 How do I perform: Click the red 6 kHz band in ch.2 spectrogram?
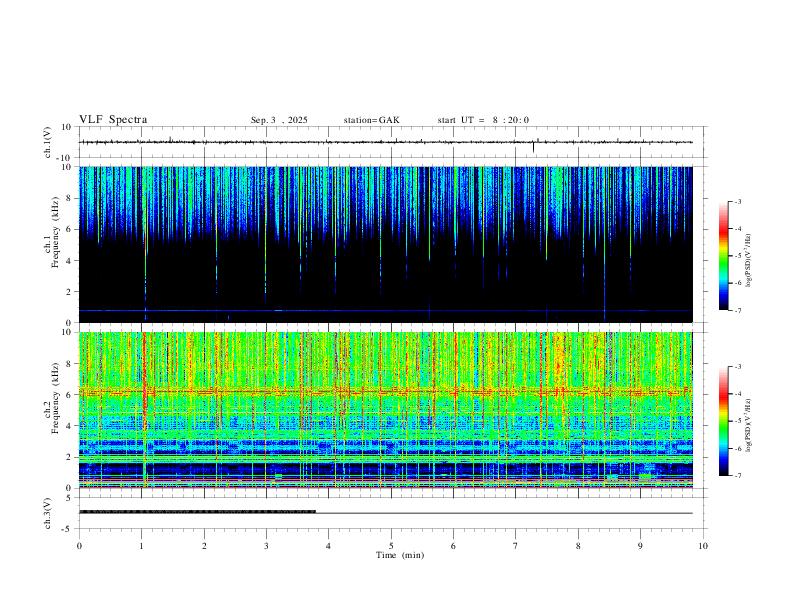pyautogui.click(x=386, y=391)
